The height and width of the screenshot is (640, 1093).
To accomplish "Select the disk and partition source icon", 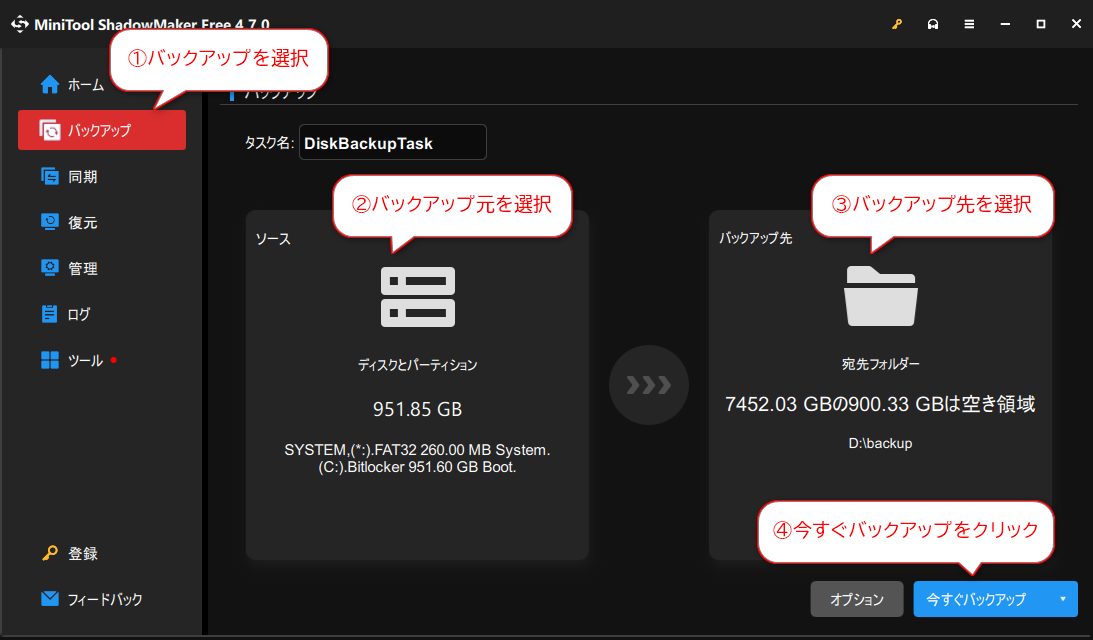I will (418, 297).
